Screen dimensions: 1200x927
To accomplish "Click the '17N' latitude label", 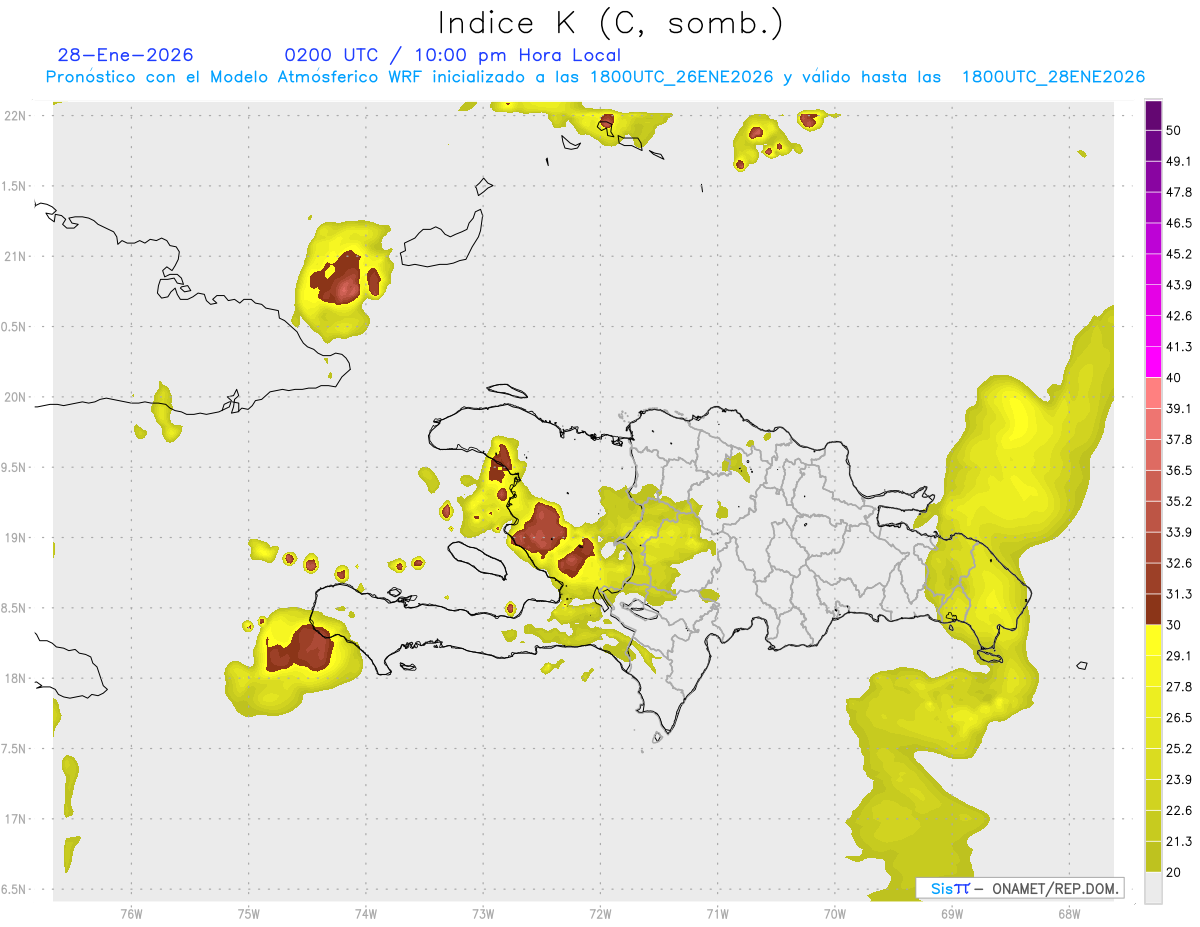I will pyautogui.click(x=15, y=819).
